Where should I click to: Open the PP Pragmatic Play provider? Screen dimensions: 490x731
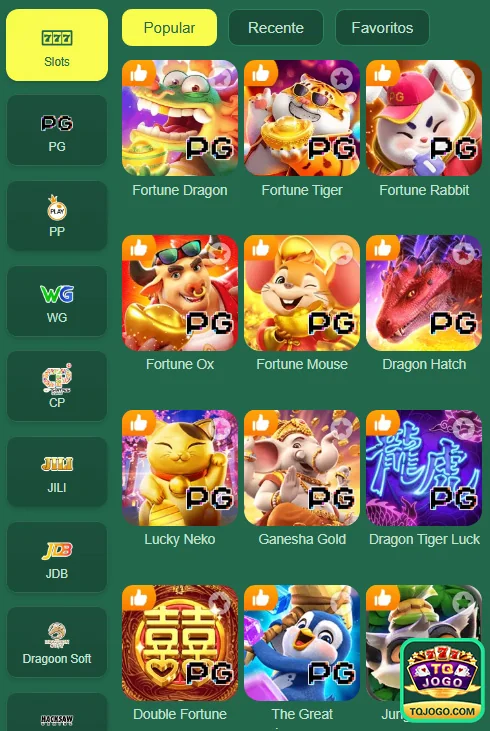click(57, 215)
